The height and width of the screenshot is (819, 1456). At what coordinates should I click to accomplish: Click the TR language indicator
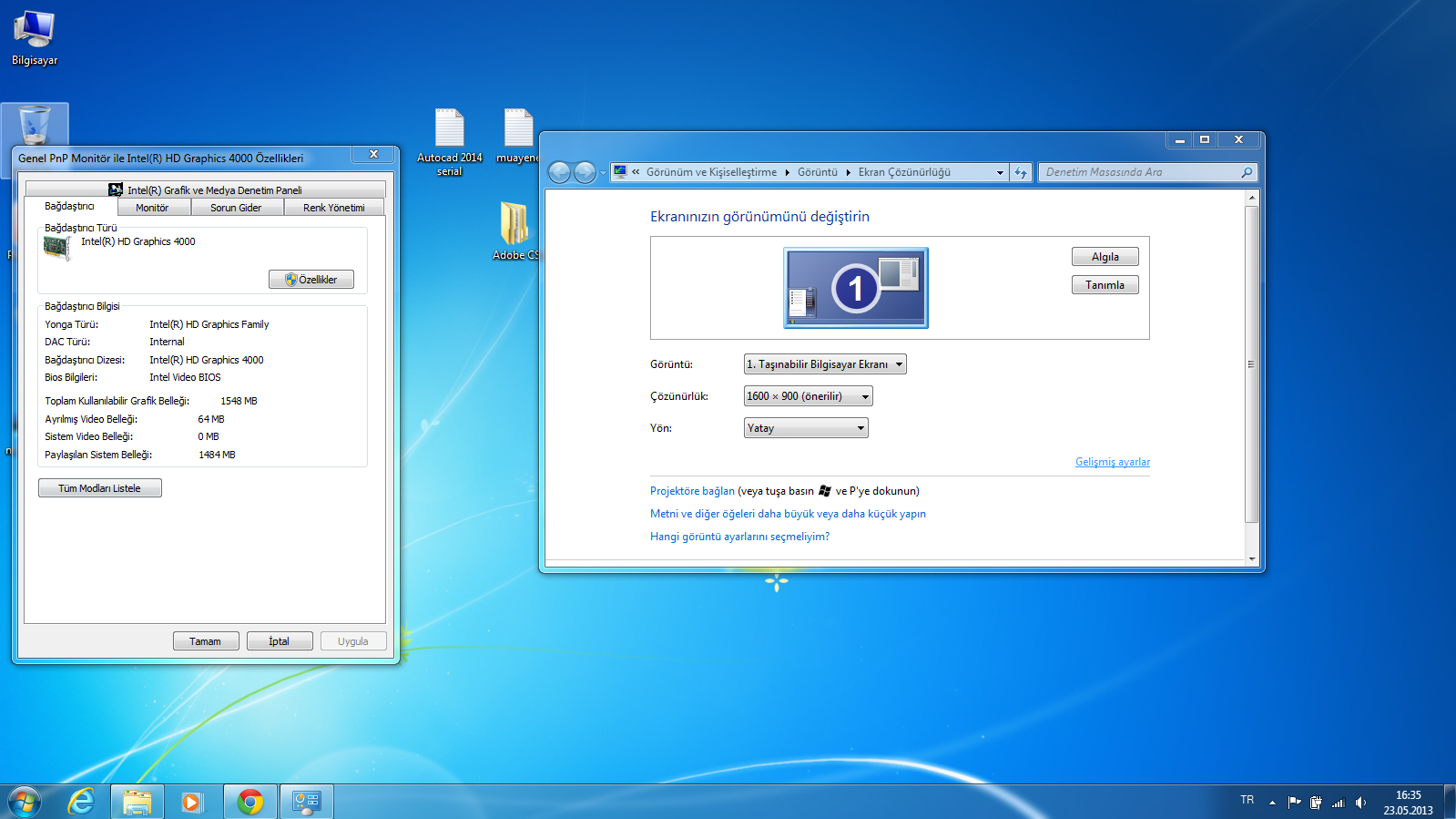tap(1247, 800)
